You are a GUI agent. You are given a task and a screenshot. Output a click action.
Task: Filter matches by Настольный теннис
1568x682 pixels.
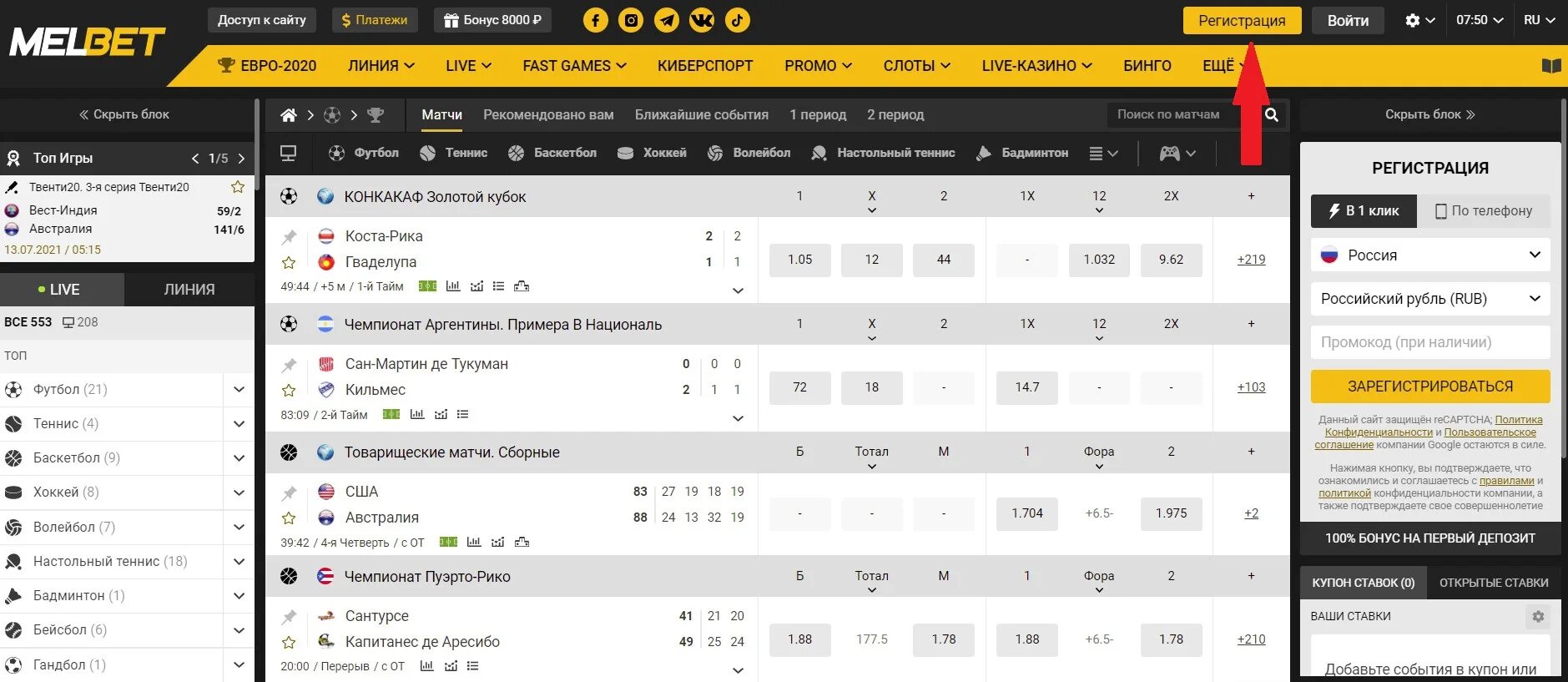pos(883,153)
